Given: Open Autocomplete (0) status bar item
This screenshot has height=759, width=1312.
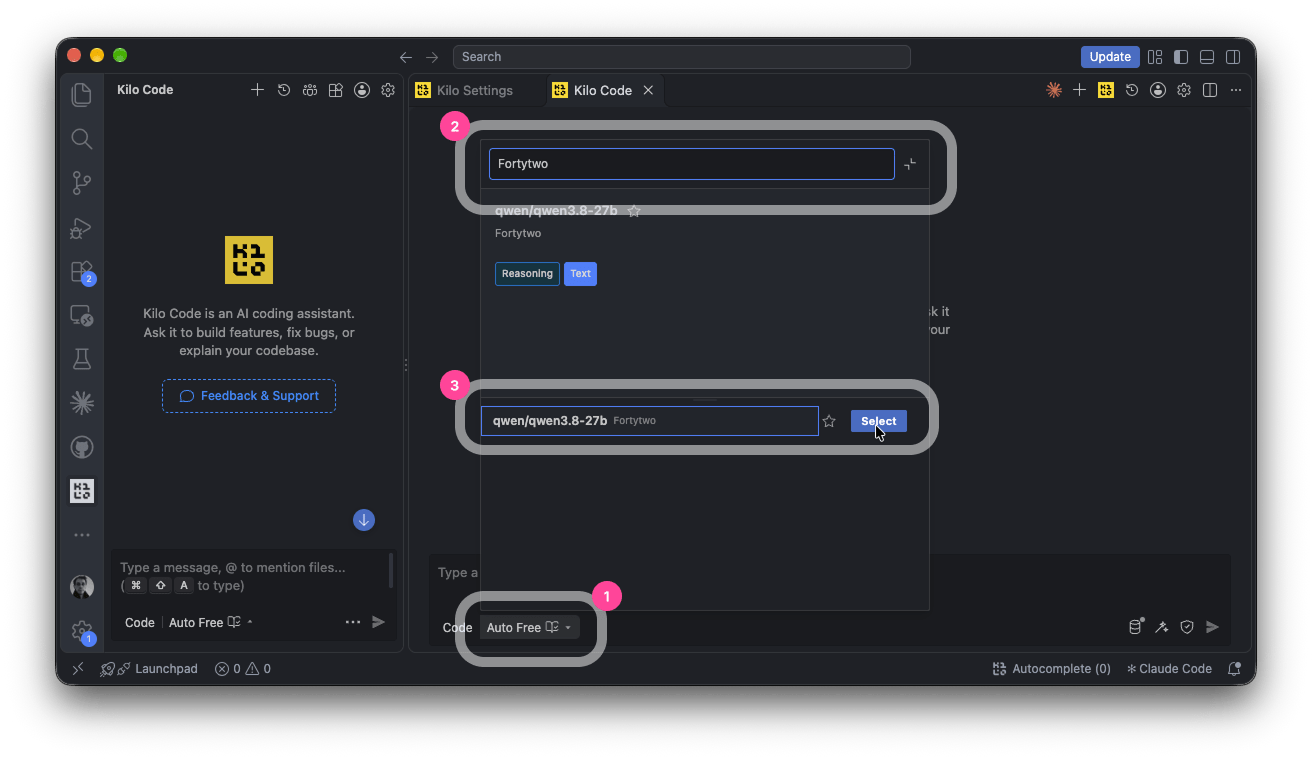Looking at the screenshot, I should pos(1051,669).
